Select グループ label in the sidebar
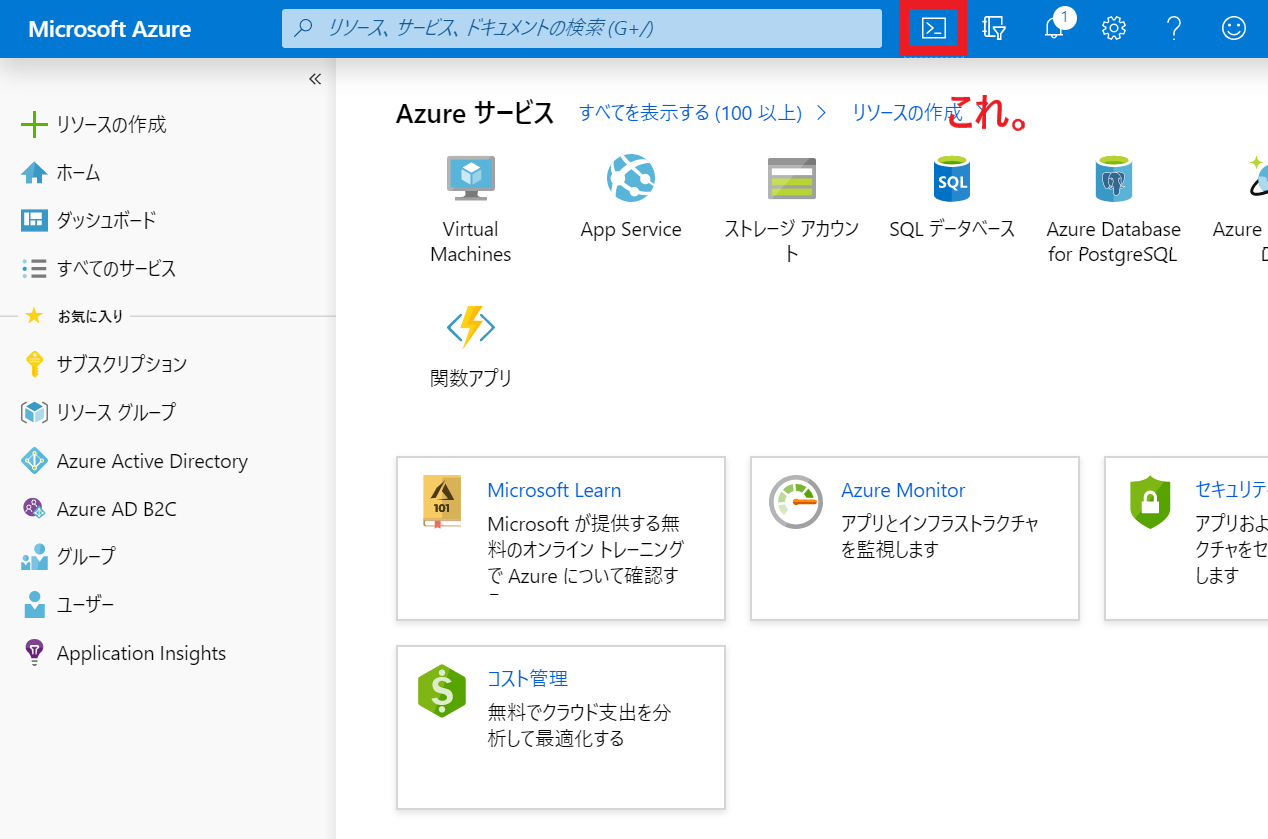The height and width of the screenshot is (839, 1268). (86, 556)
